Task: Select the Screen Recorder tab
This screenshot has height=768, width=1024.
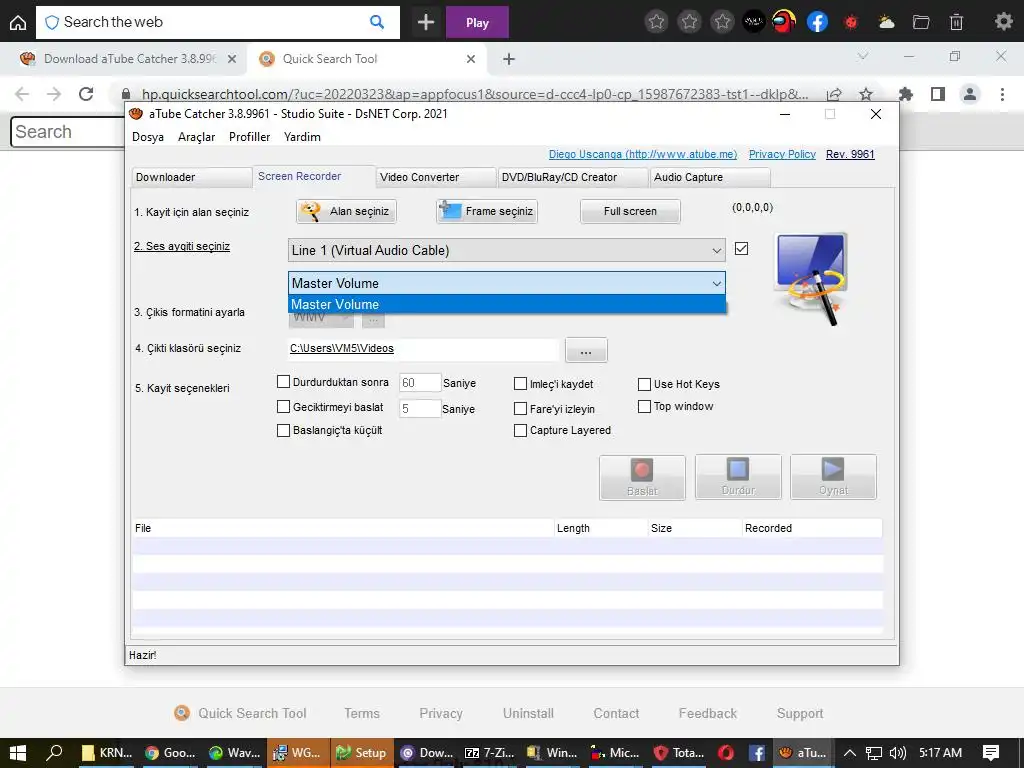Action: pos(313,176)
